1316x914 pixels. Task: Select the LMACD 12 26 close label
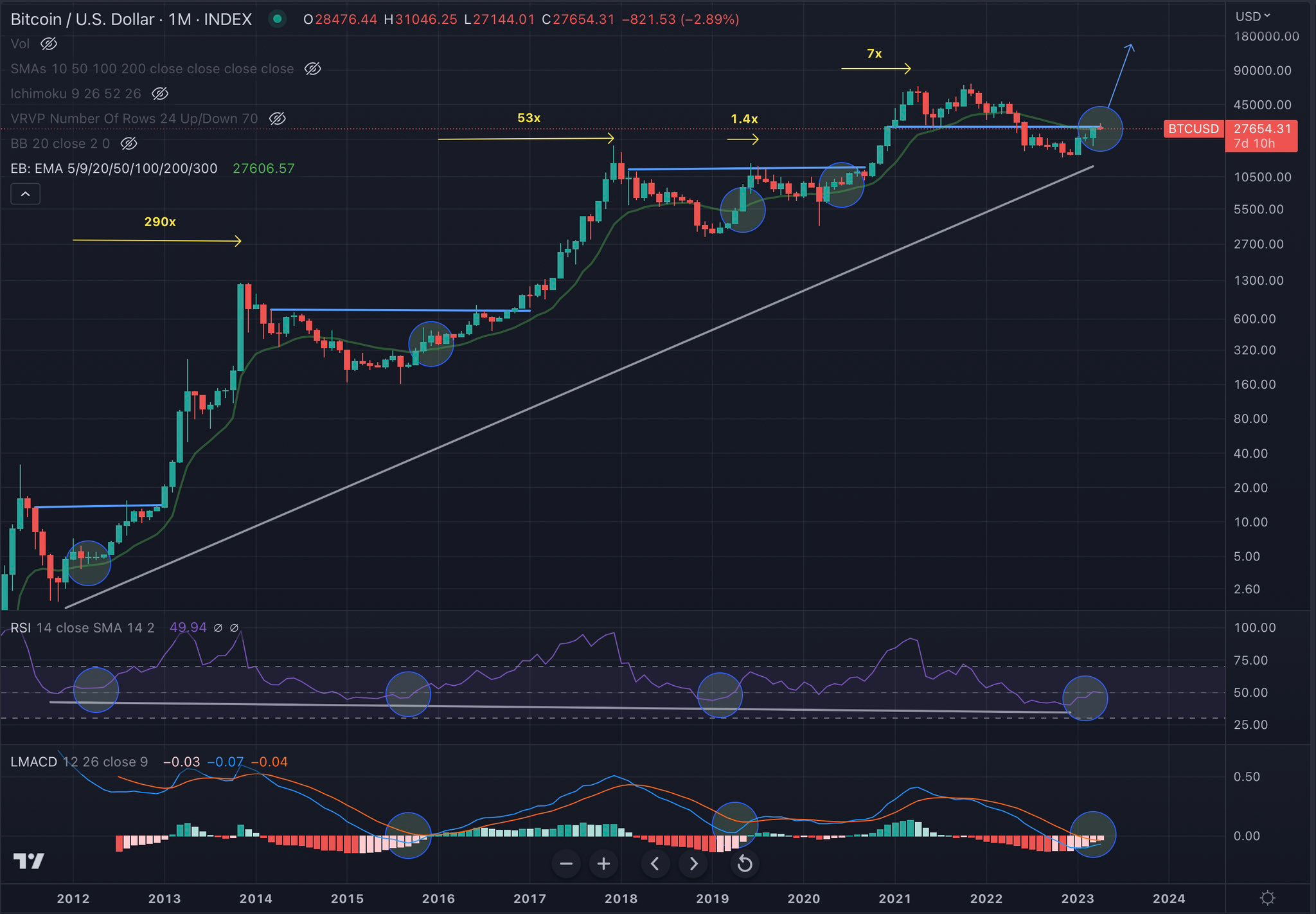click(79, 762)
